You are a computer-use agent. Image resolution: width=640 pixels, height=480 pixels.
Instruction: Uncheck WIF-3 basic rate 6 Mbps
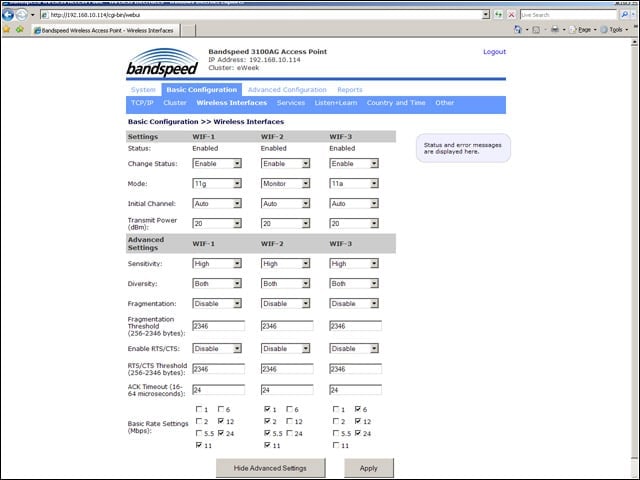pos(358,409)
